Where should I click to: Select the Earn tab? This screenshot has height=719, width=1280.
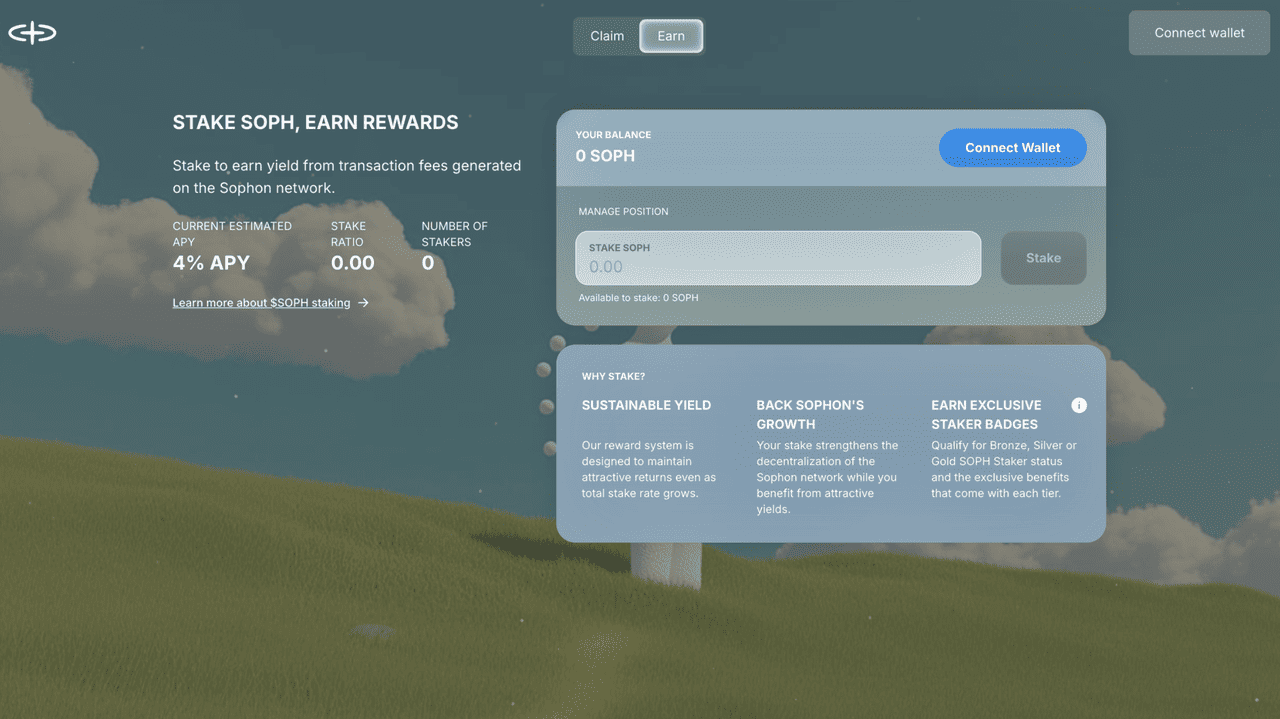[x=671, y=36]
